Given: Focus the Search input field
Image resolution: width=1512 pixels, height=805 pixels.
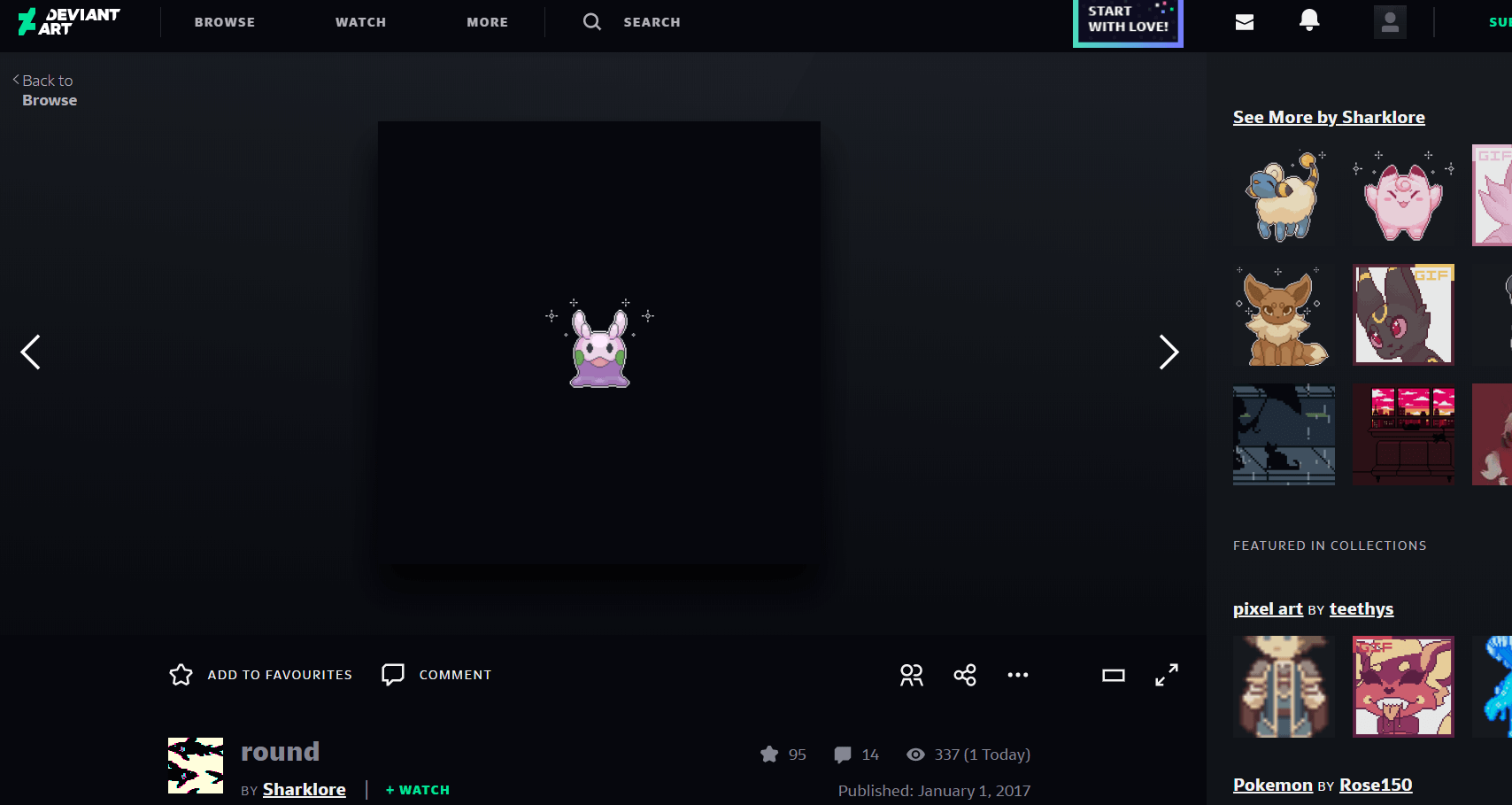Looking at the screenshot, I should pos(652,22).
